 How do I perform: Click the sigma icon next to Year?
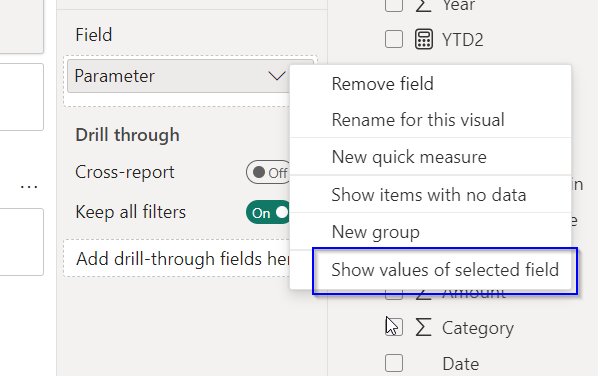423,5
